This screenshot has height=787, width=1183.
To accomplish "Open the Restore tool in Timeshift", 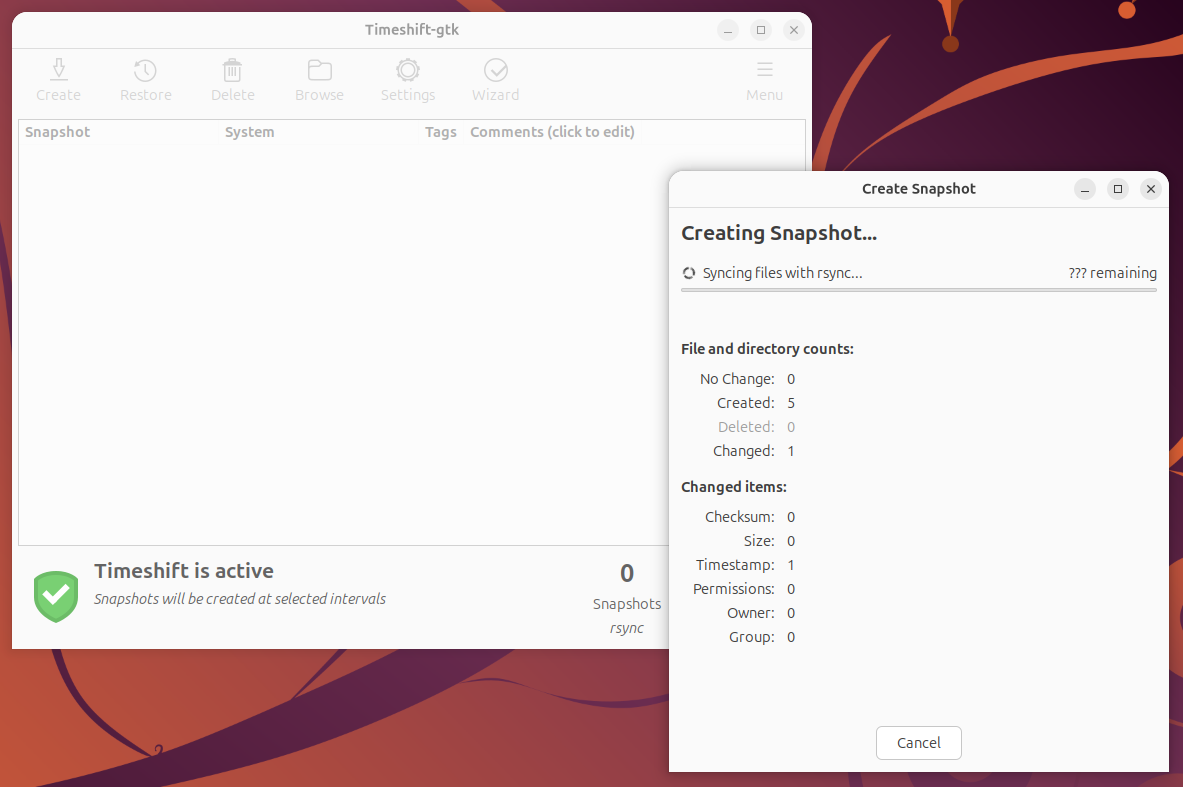I will (x=146, y=79).
